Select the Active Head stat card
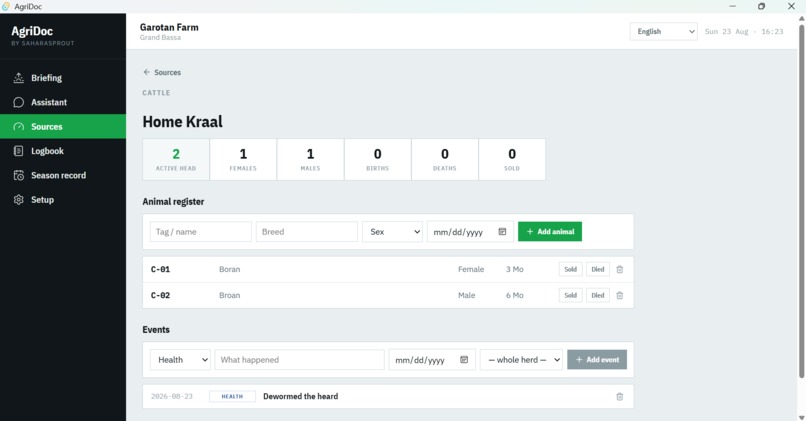806x421 pixels. [176, 159]
